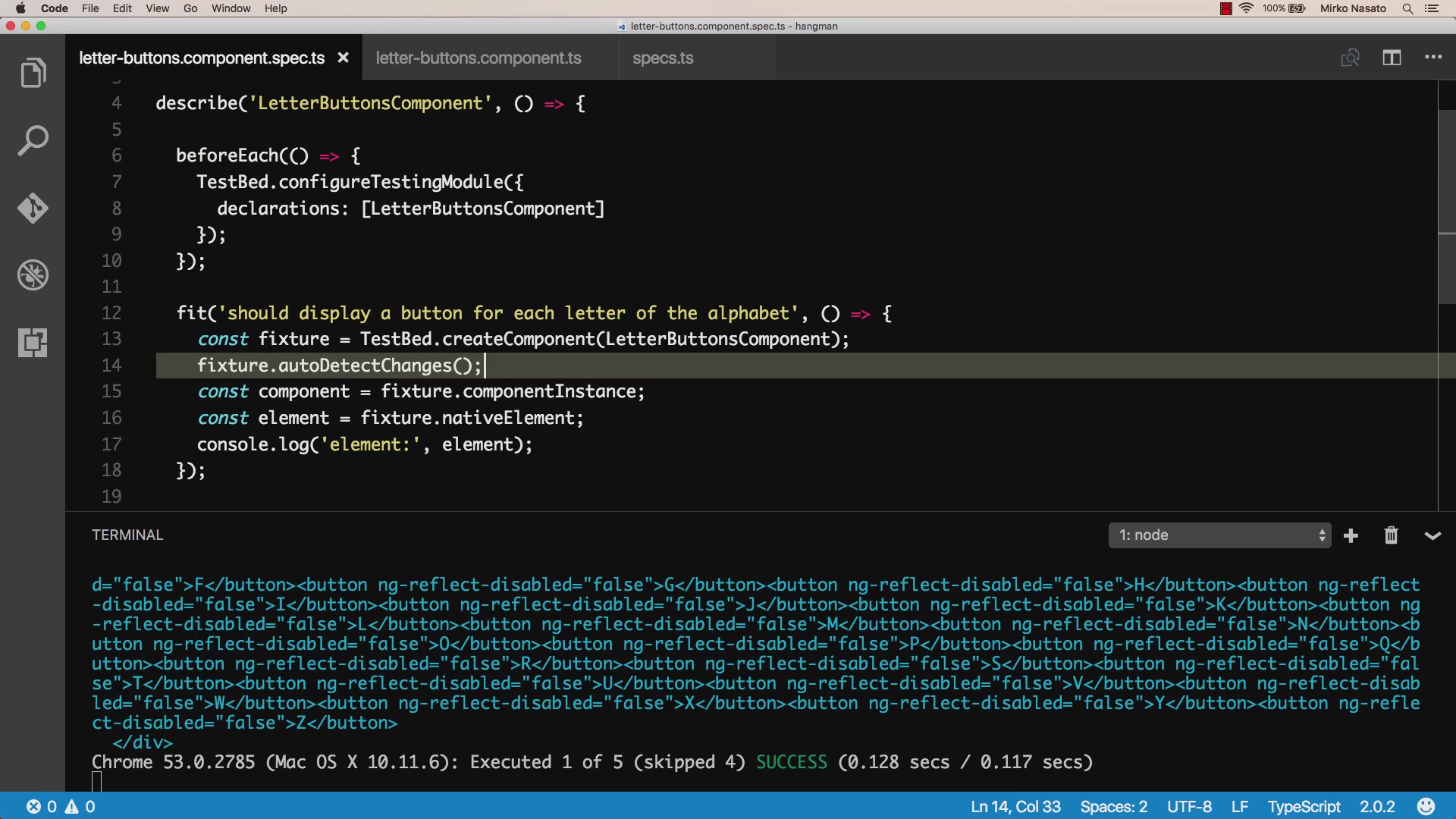Screen dimensions: 1456x819
Task: Click the battery status indicator
Action: [1284, 8]
